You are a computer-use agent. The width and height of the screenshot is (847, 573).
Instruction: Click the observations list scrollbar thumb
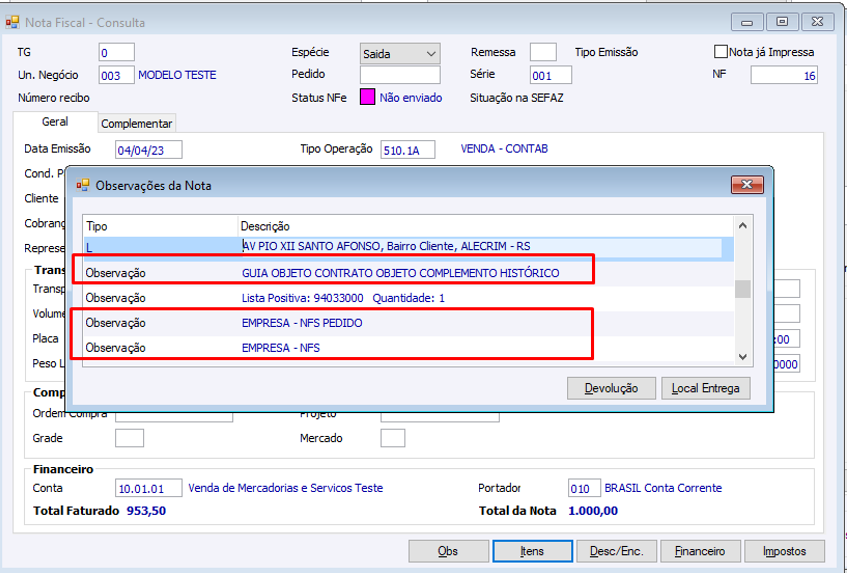[x=743, y=289]
